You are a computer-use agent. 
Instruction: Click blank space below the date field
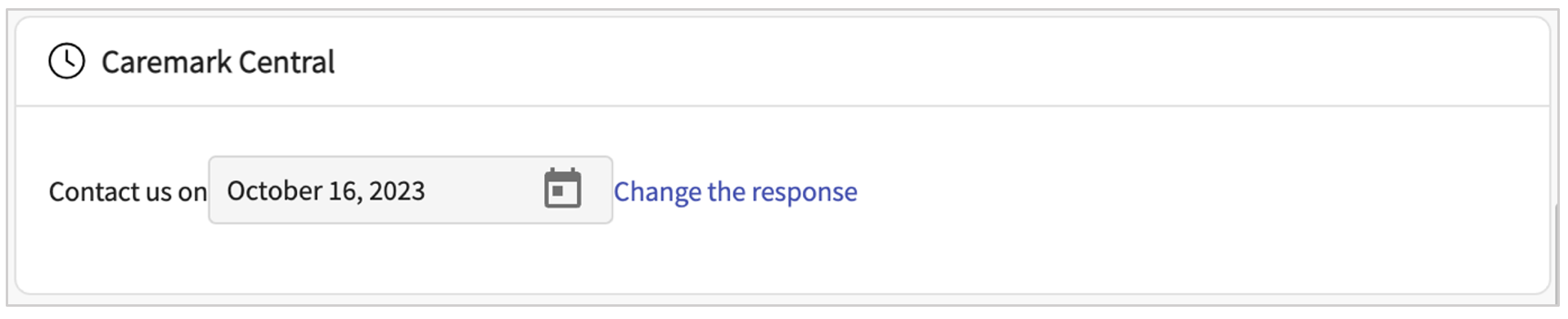(409, 258)
